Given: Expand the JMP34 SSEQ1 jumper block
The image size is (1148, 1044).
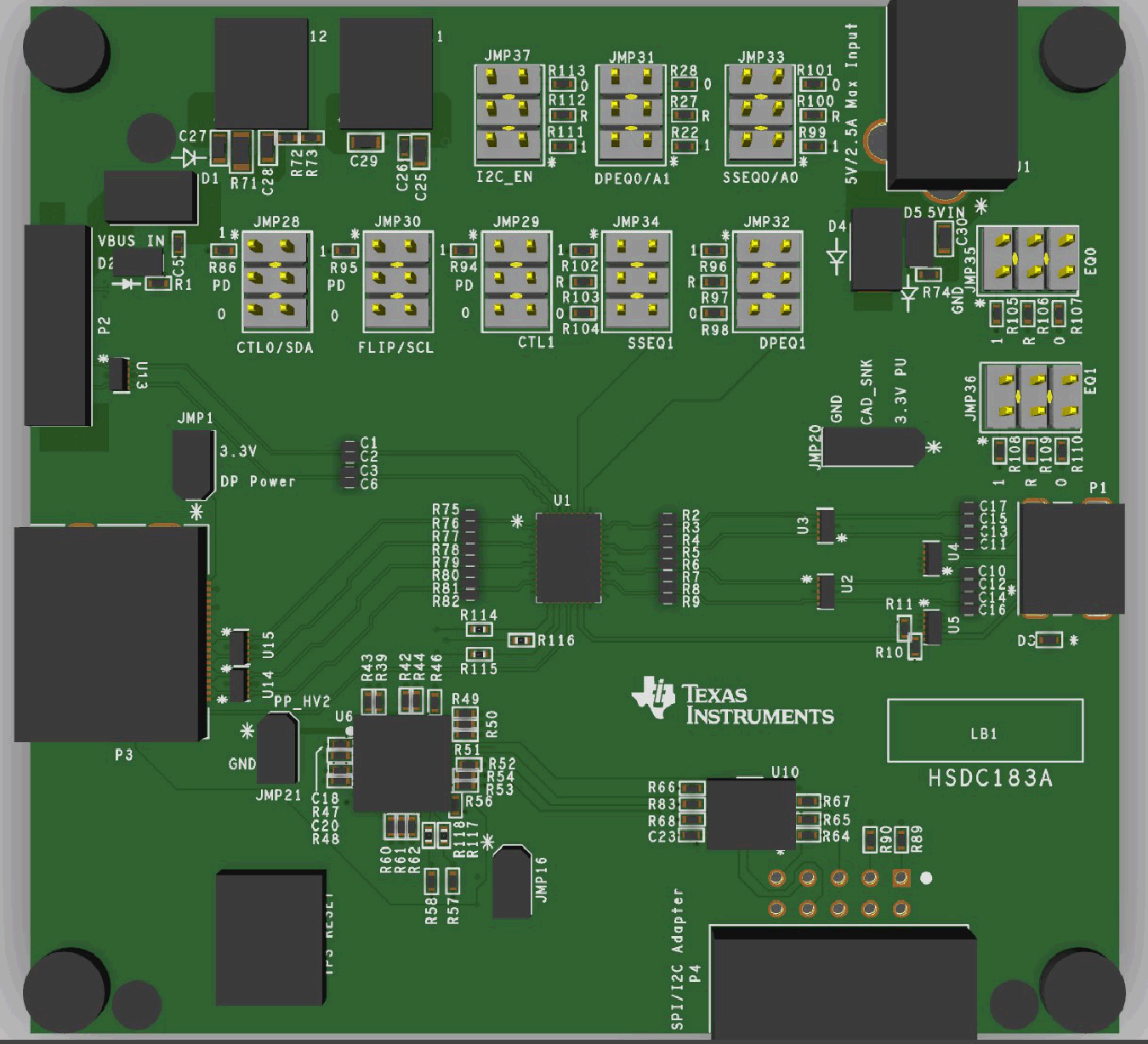Looking at the screenshot, I should point(639,281).
